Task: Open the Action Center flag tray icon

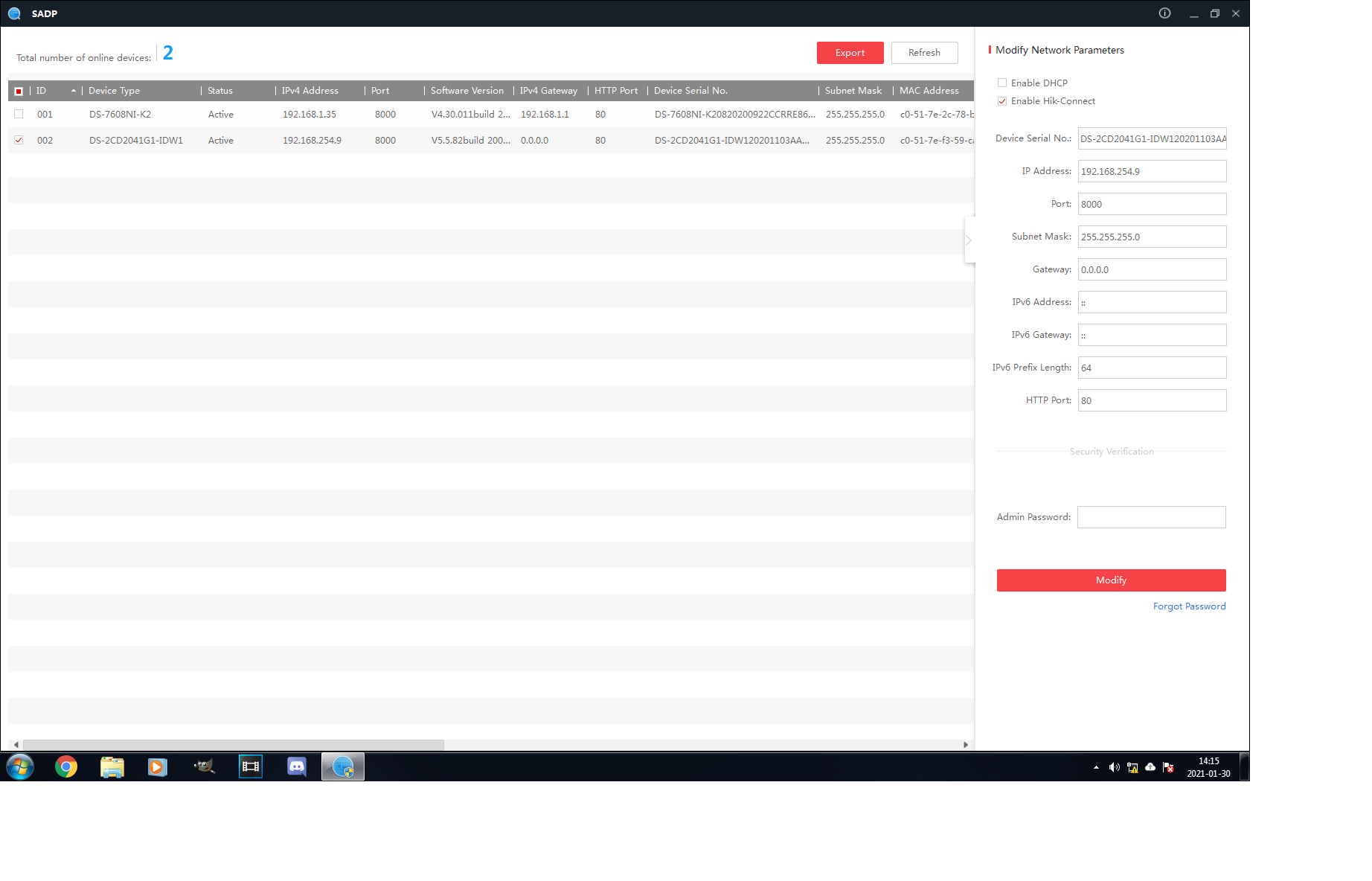Action: pyautogui.click(x=1168, y=767)
